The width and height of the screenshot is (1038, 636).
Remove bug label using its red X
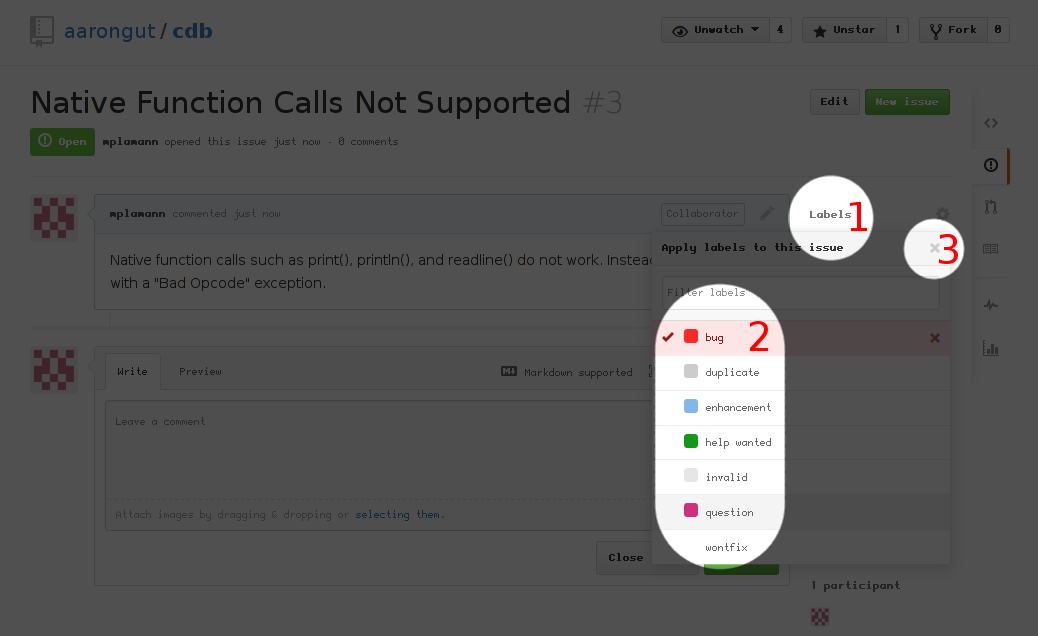[935, 338]
